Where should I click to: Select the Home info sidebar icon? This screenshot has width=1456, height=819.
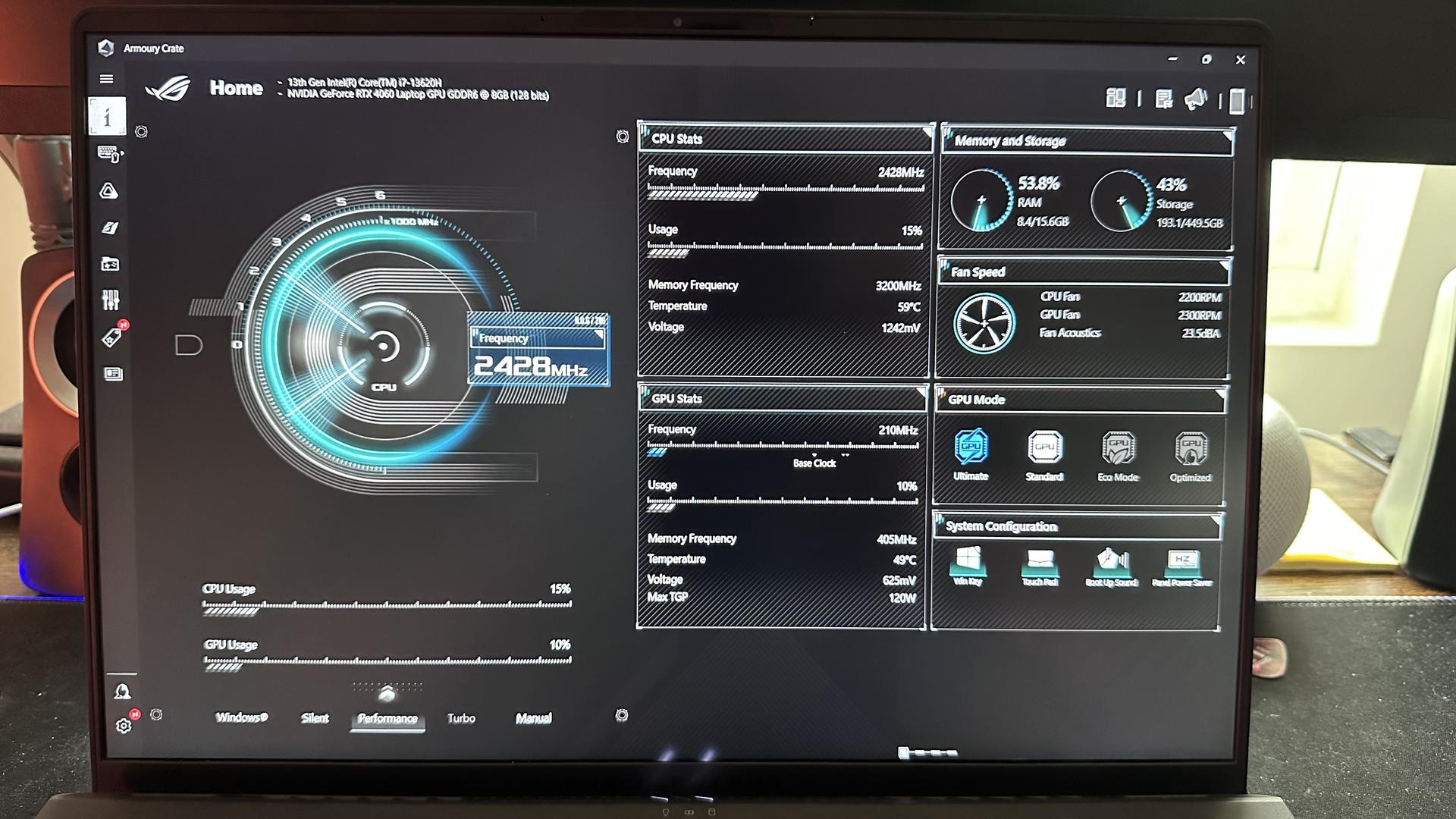click(x=107, y=116)
